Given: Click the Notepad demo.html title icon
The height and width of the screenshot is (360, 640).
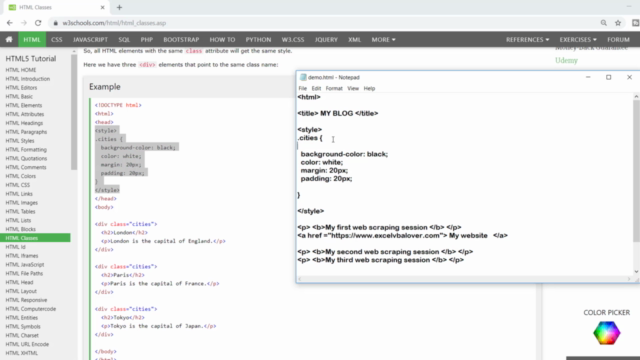Looking at the screenshot, I should (303, 77).
